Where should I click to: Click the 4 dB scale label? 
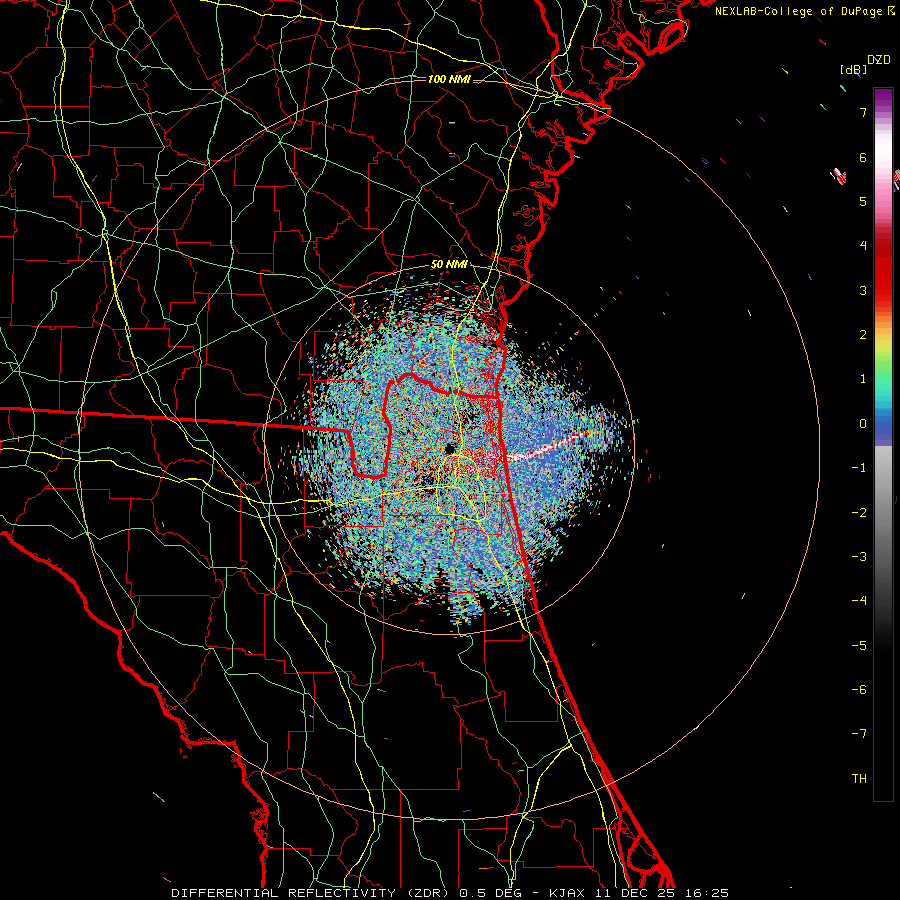(863, 246)
